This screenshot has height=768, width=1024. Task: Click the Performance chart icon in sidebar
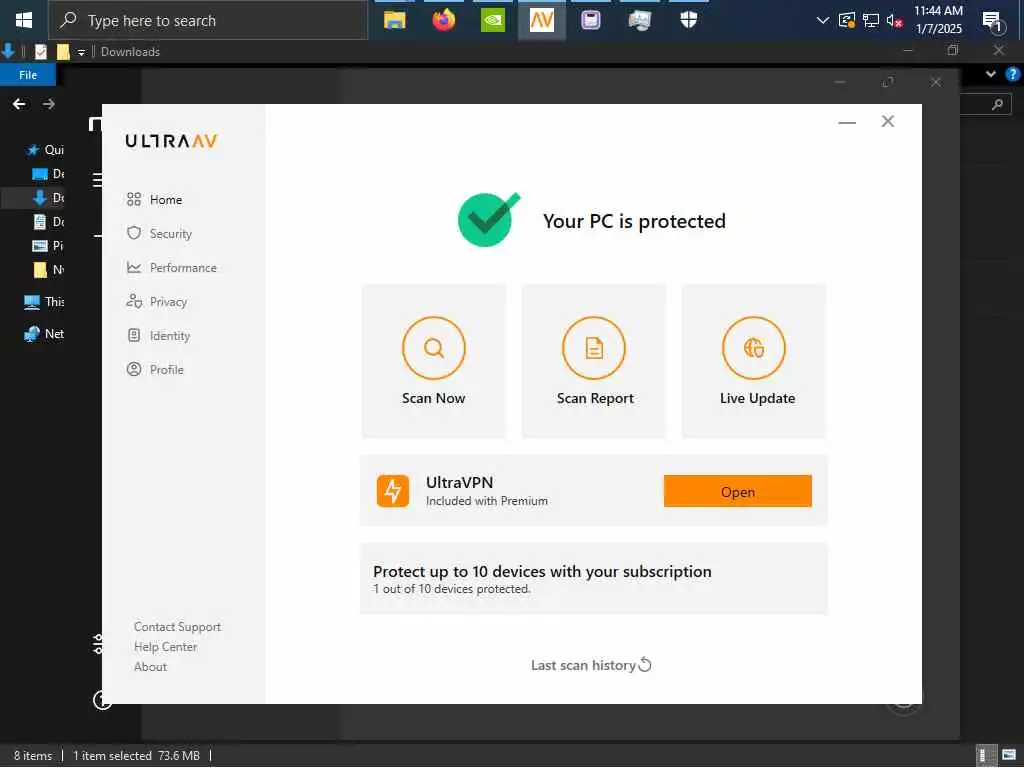[134, 267]
